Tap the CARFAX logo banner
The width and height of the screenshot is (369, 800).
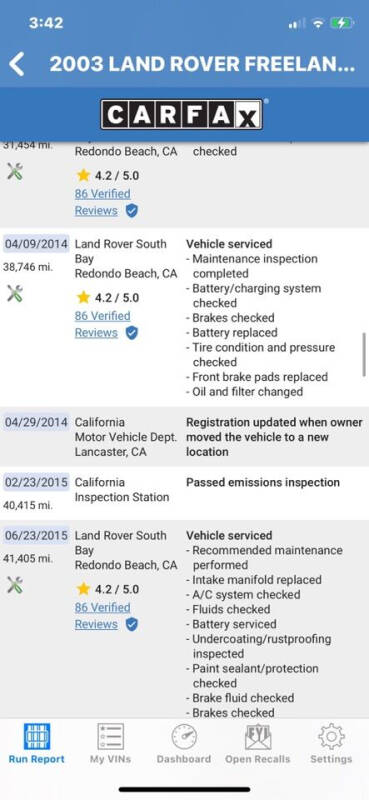coord(182,114)
